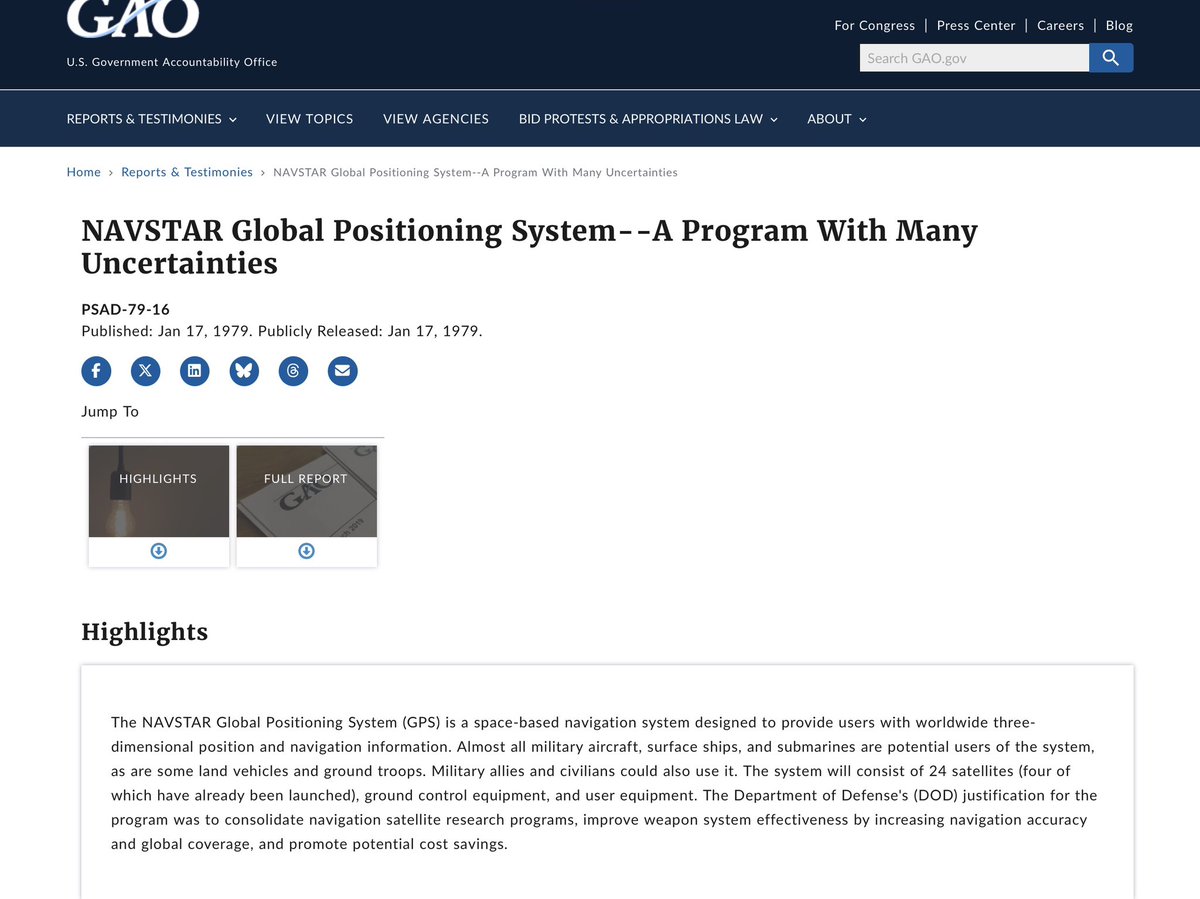Click the search magnifier button
The image size is (1200, 899).
coord(1111,58)
